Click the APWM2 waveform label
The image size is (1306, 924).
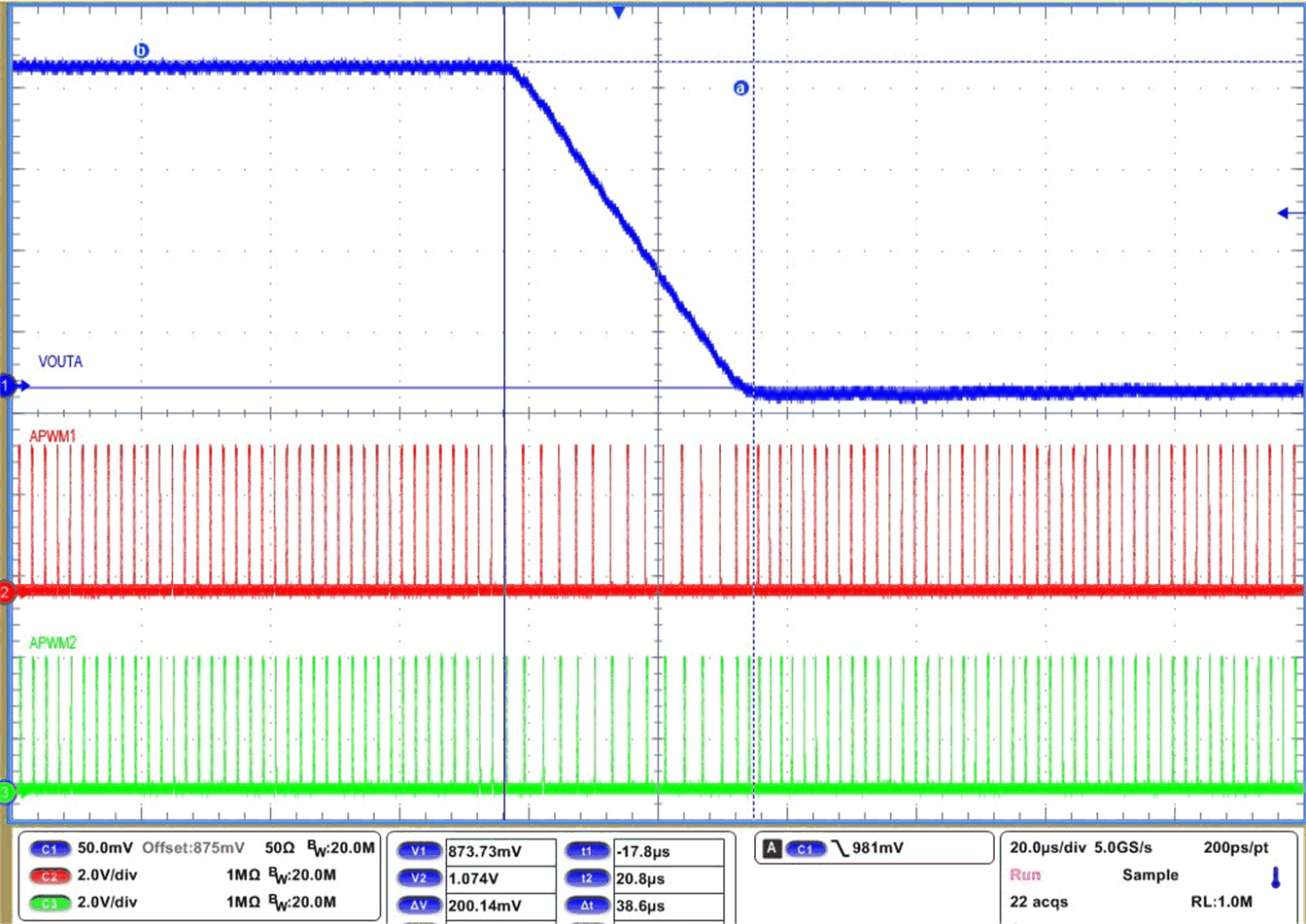pos(52,642)
